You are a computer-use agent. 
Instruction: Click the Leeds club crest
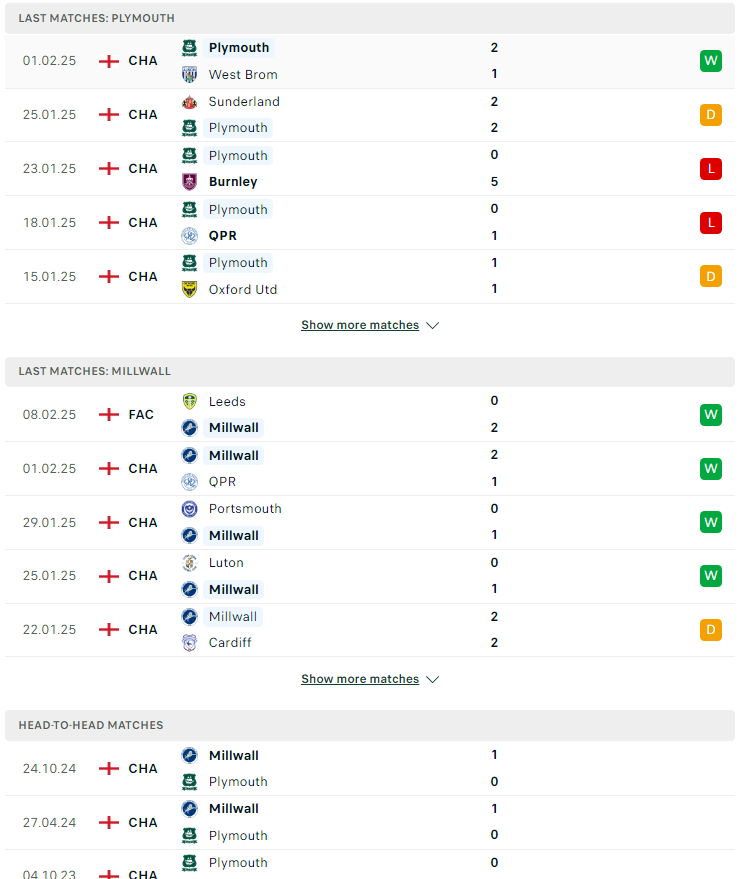(x=189, y=401)
